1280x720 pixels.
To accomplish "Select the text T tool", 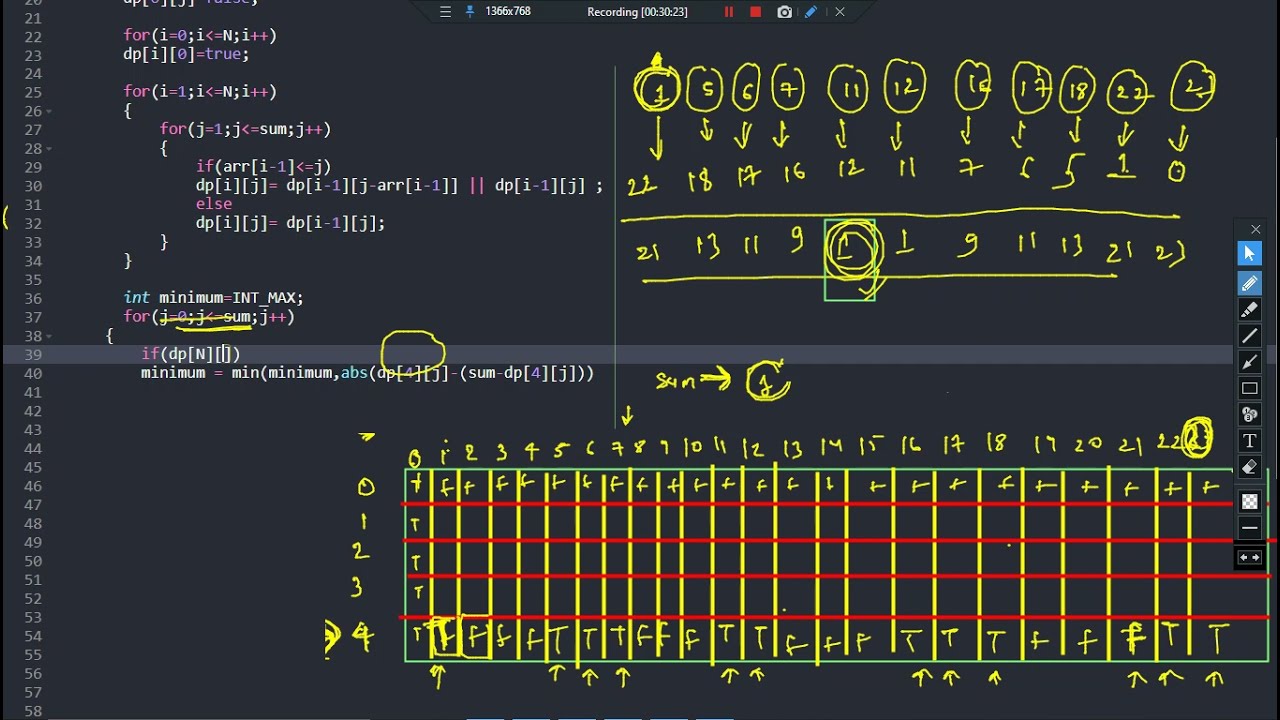I will (1250, 441).
